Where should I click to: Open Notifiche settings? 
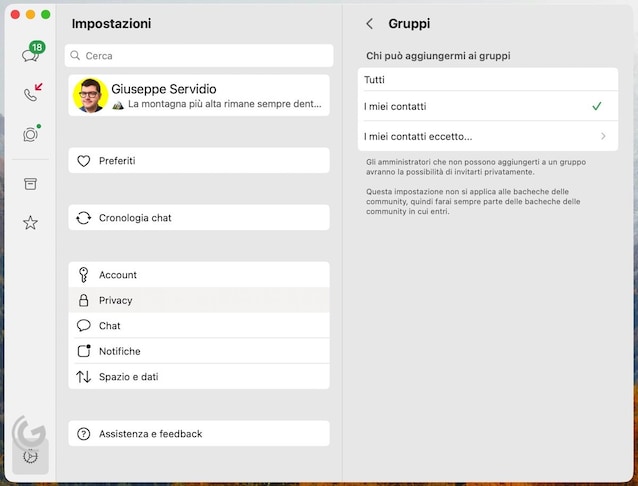(x=198, y=351)
